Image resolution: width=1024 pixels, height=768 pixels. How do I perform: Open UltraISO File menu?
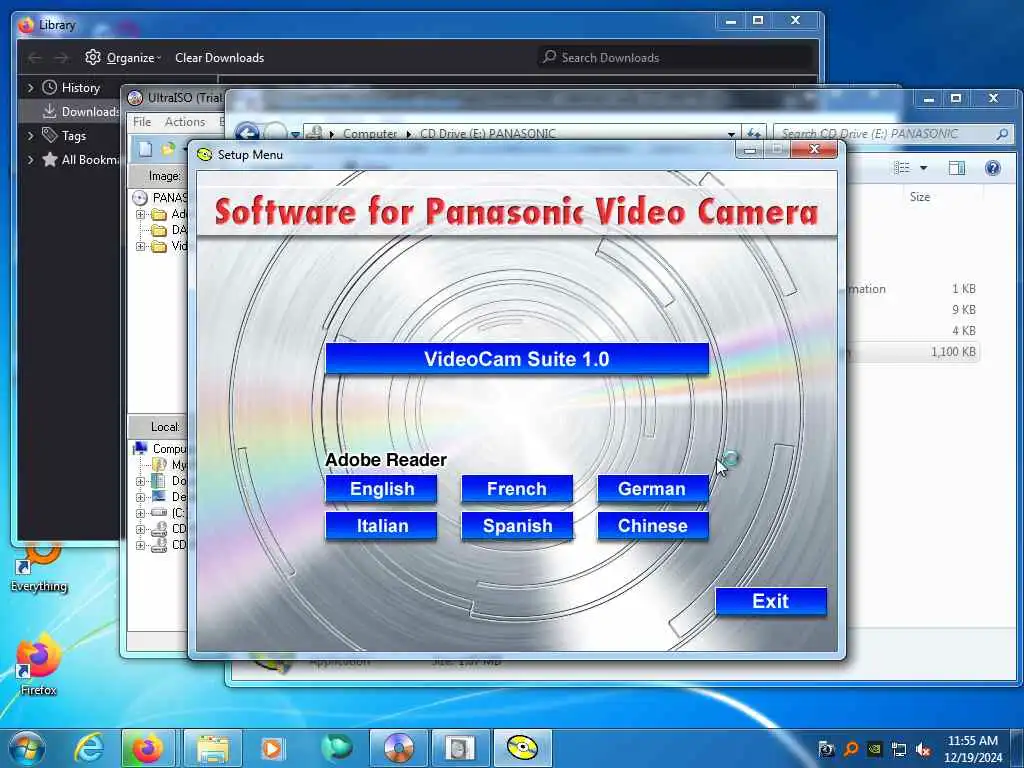coord(142,121)
